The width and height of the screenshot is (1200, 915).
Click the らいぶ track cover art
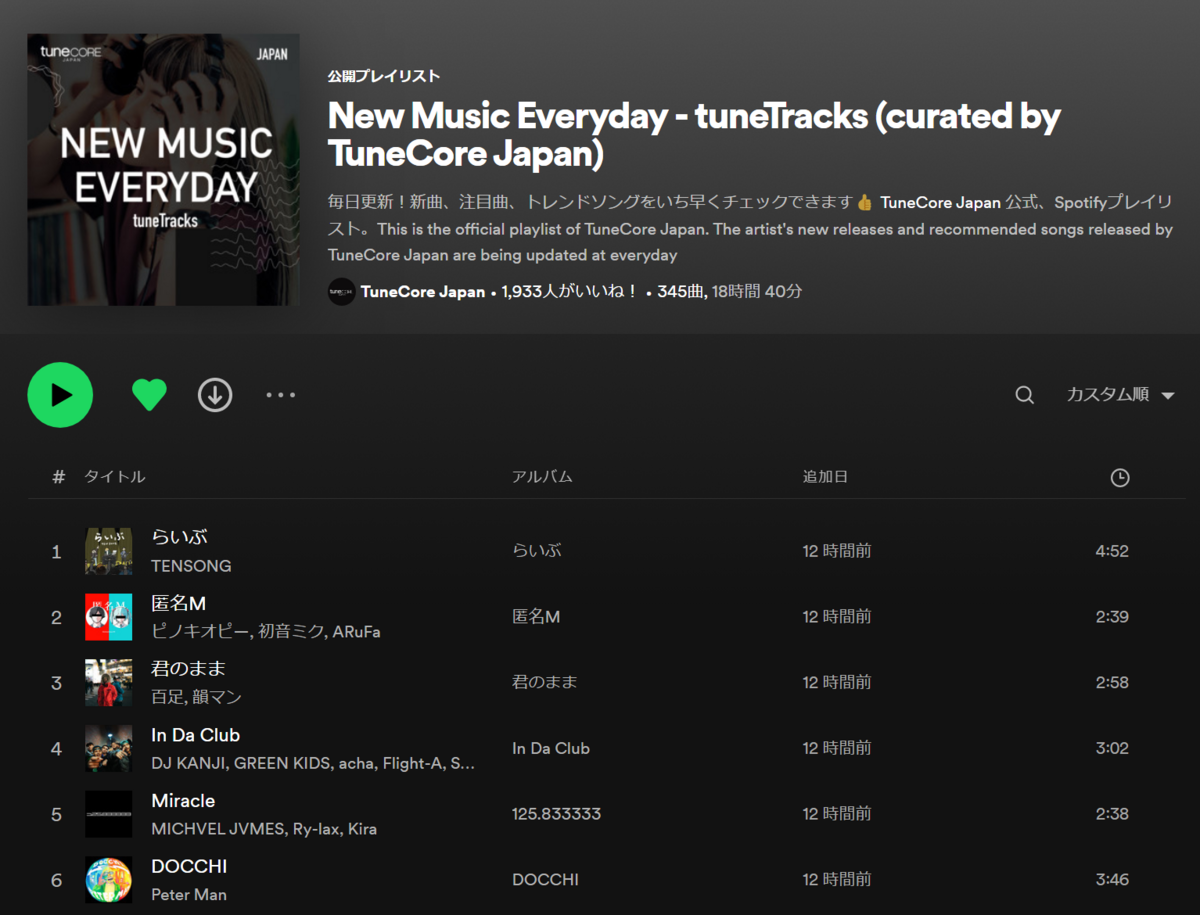pyautogui.click(x=109, y=551)
